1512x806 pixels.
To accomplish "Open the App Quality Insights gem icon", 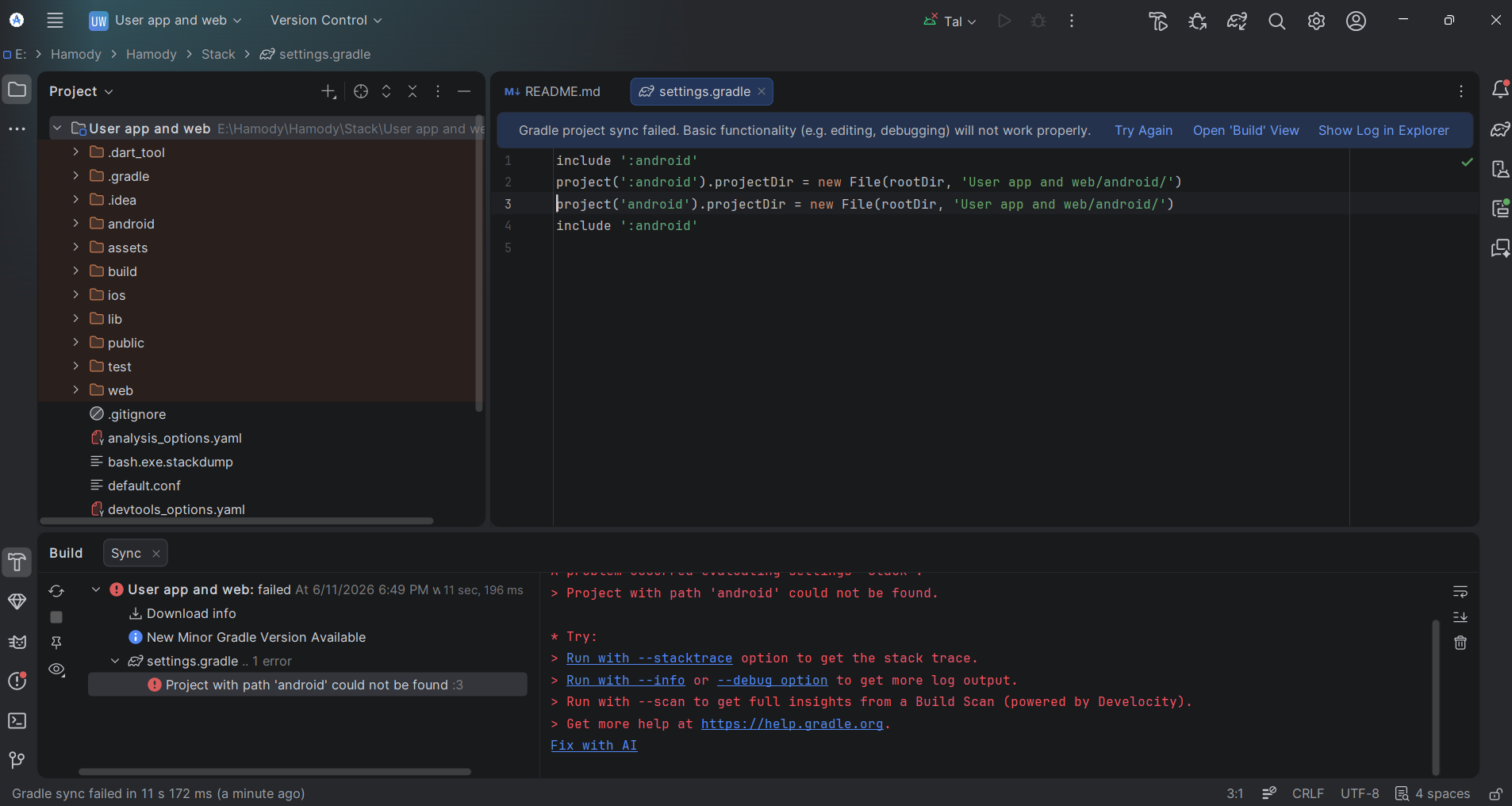I will pyautogui.click(x=17, y=602).
